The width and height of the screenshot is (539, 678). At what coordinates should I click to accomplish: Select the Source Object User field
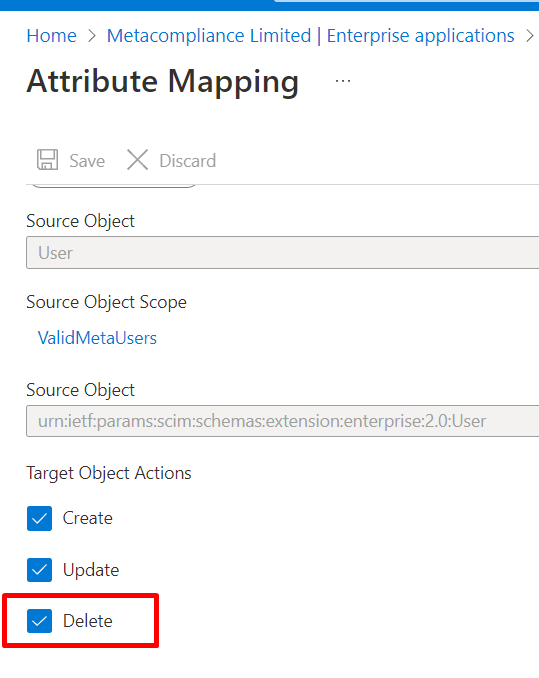283,253
